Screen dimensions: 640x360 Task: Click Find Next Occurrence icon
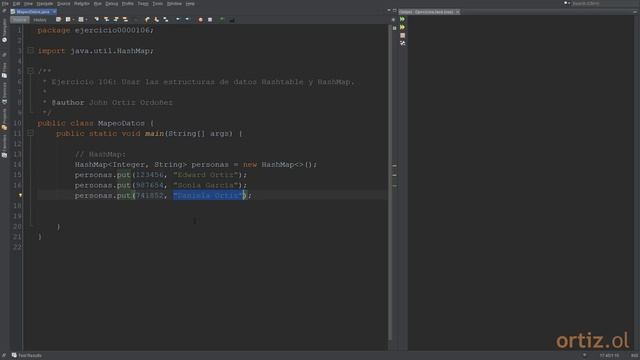(116, 20)
